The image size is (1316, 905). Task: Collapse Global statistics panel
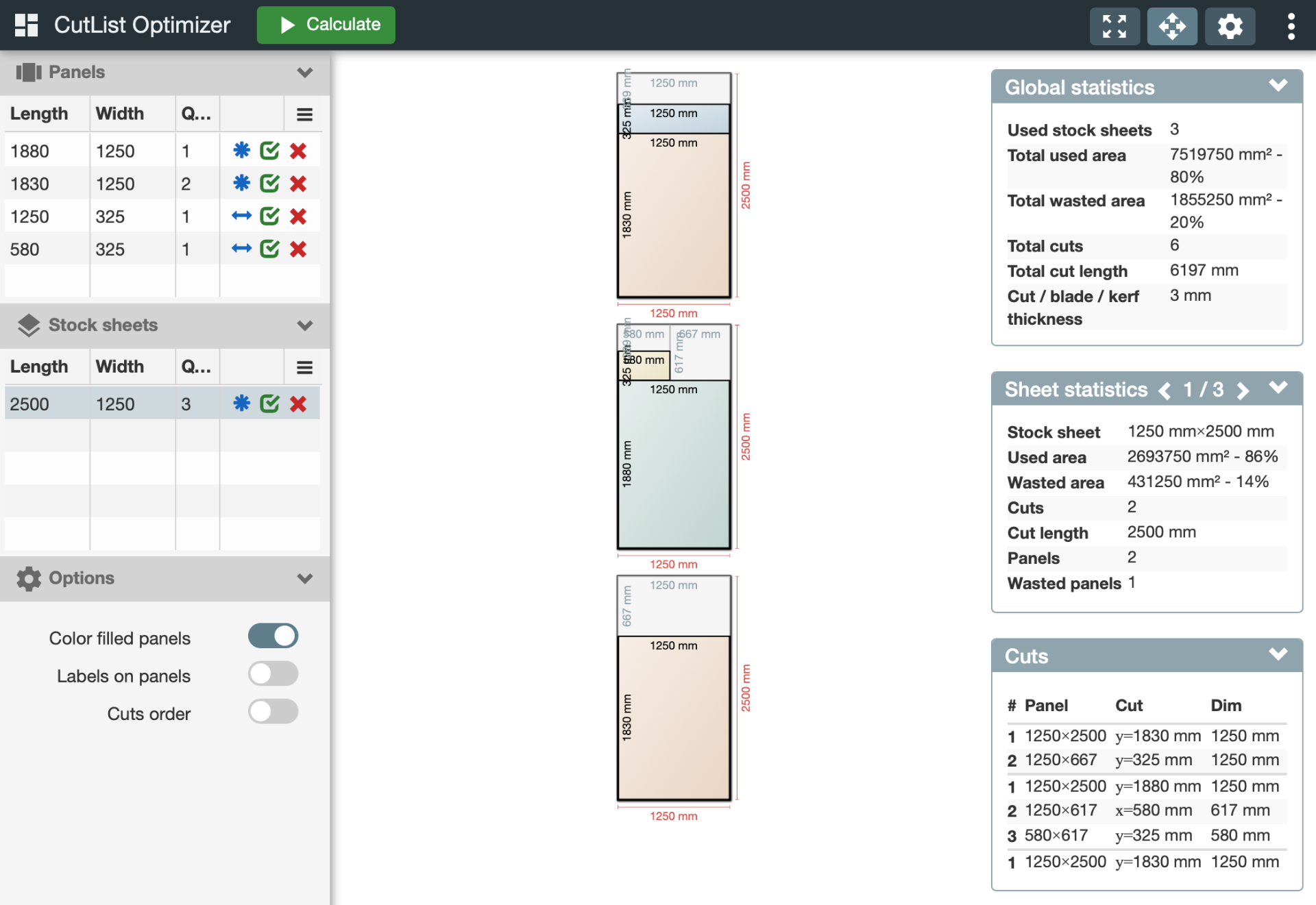coord(1278,86)
